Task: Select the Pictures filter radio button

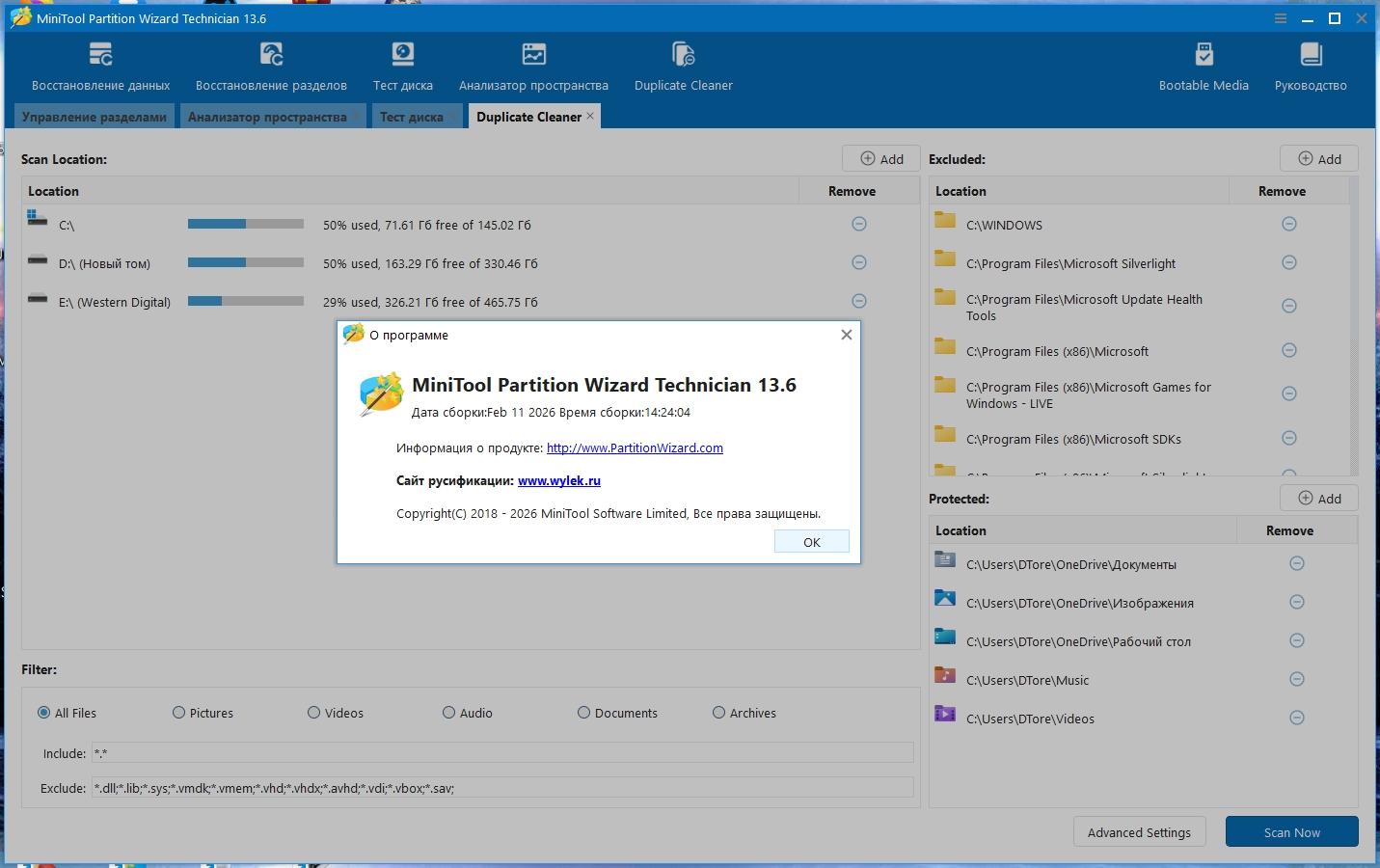Action: point(179,713)
